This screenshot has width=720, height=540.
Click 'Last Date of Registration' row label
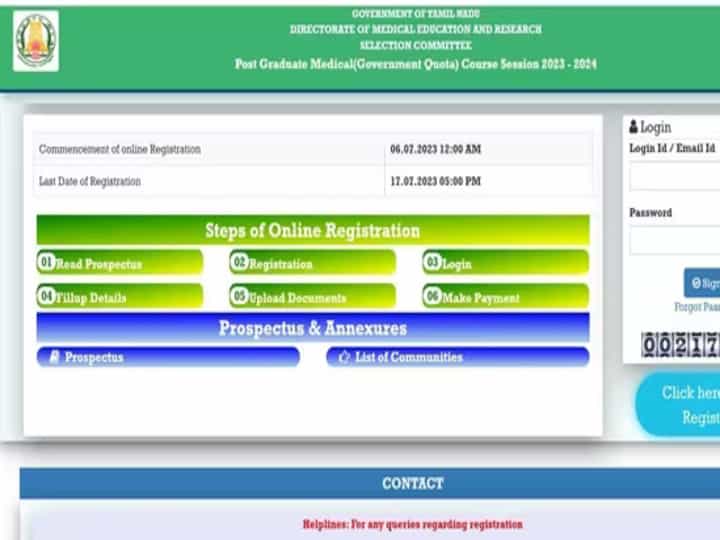click(90, 181)
